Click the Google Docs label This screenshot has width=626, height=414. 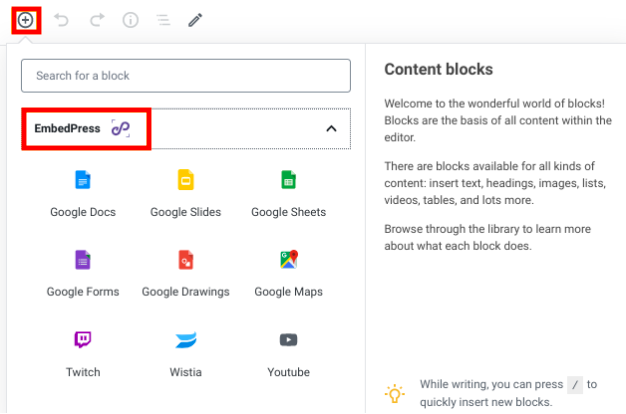[x=83, y=212]
